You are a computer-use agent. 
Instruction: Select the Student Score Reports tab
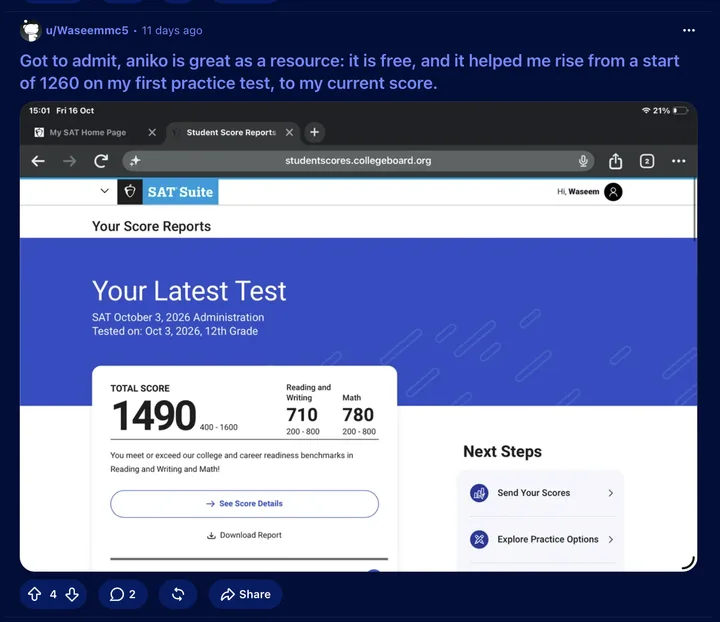click(231, 132)
